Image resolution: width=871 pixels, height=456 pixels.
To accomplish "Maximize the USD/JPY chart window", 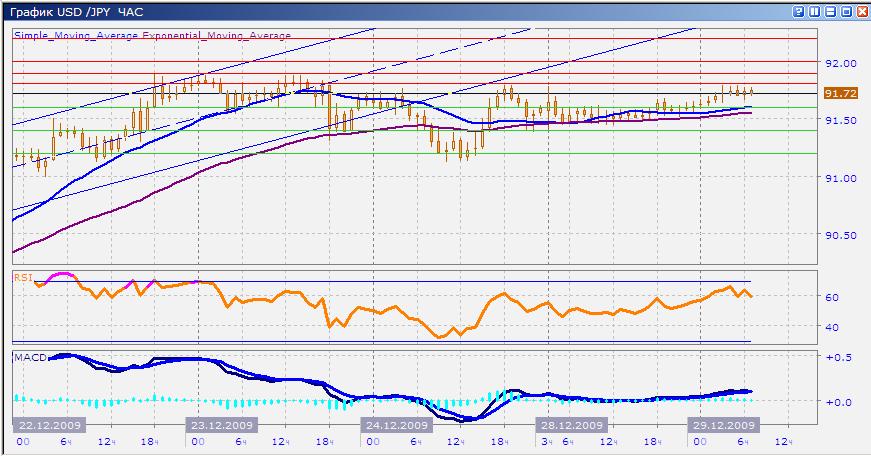I will 846,11.
